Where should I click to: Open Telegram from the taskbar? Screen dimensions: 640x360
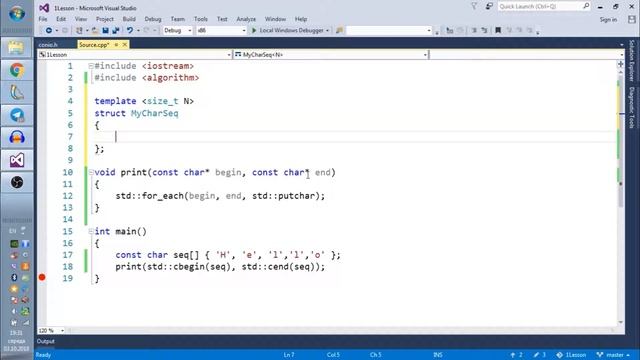[x=17, y=115]
